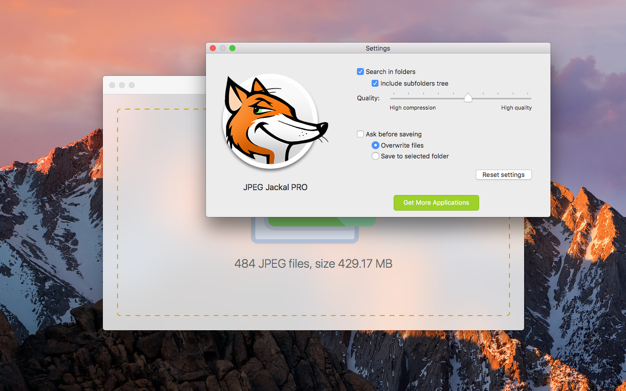Click the background window's gray close button
This screenshot has width=626, height=391.
112,85
